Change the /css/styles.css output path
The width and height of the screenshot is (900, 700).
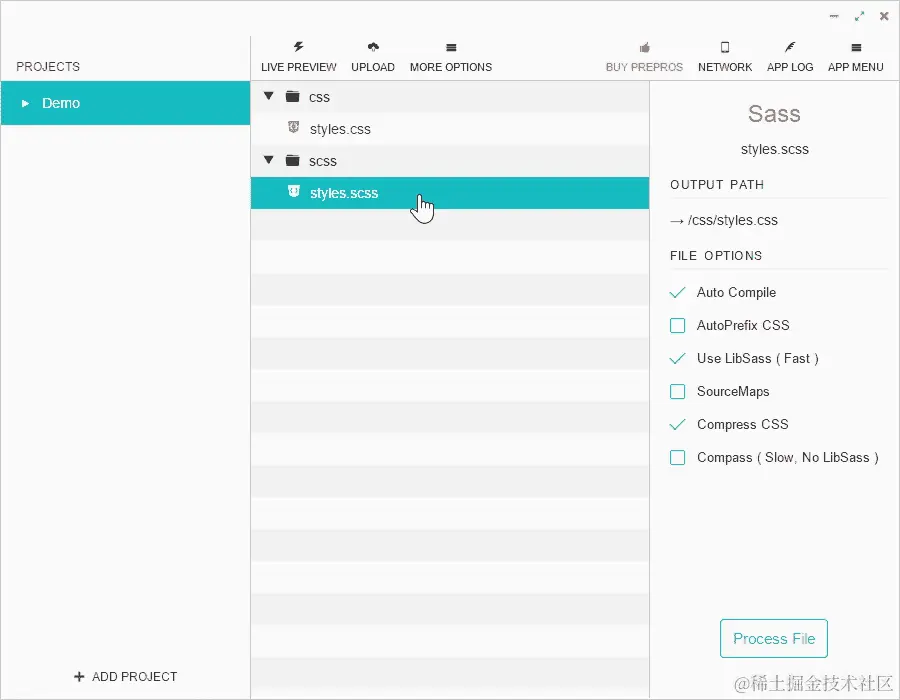(x=732, y=220)
